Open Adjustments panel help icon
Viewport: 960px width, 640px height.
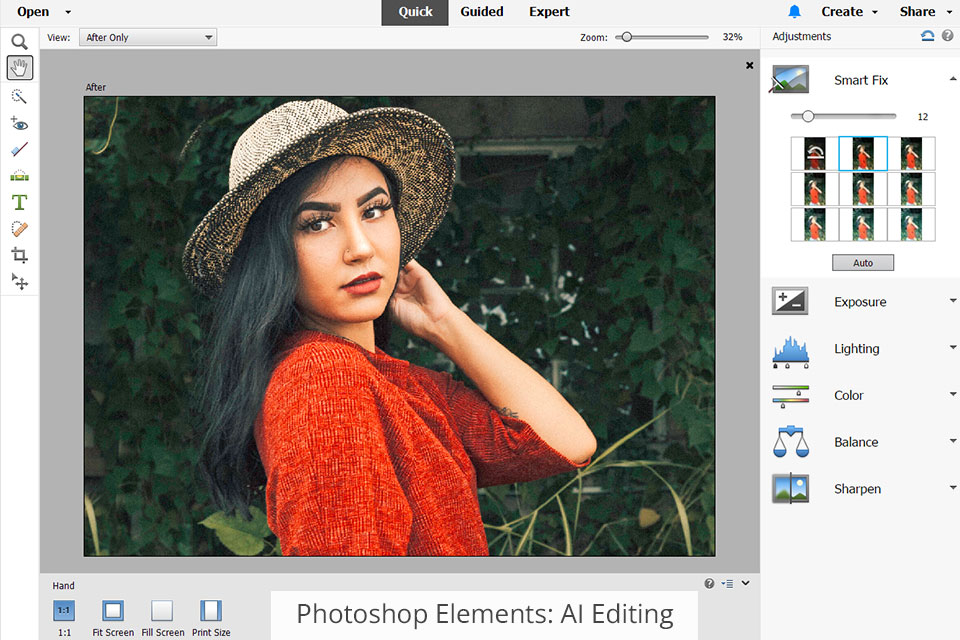(x=947, y=36)
